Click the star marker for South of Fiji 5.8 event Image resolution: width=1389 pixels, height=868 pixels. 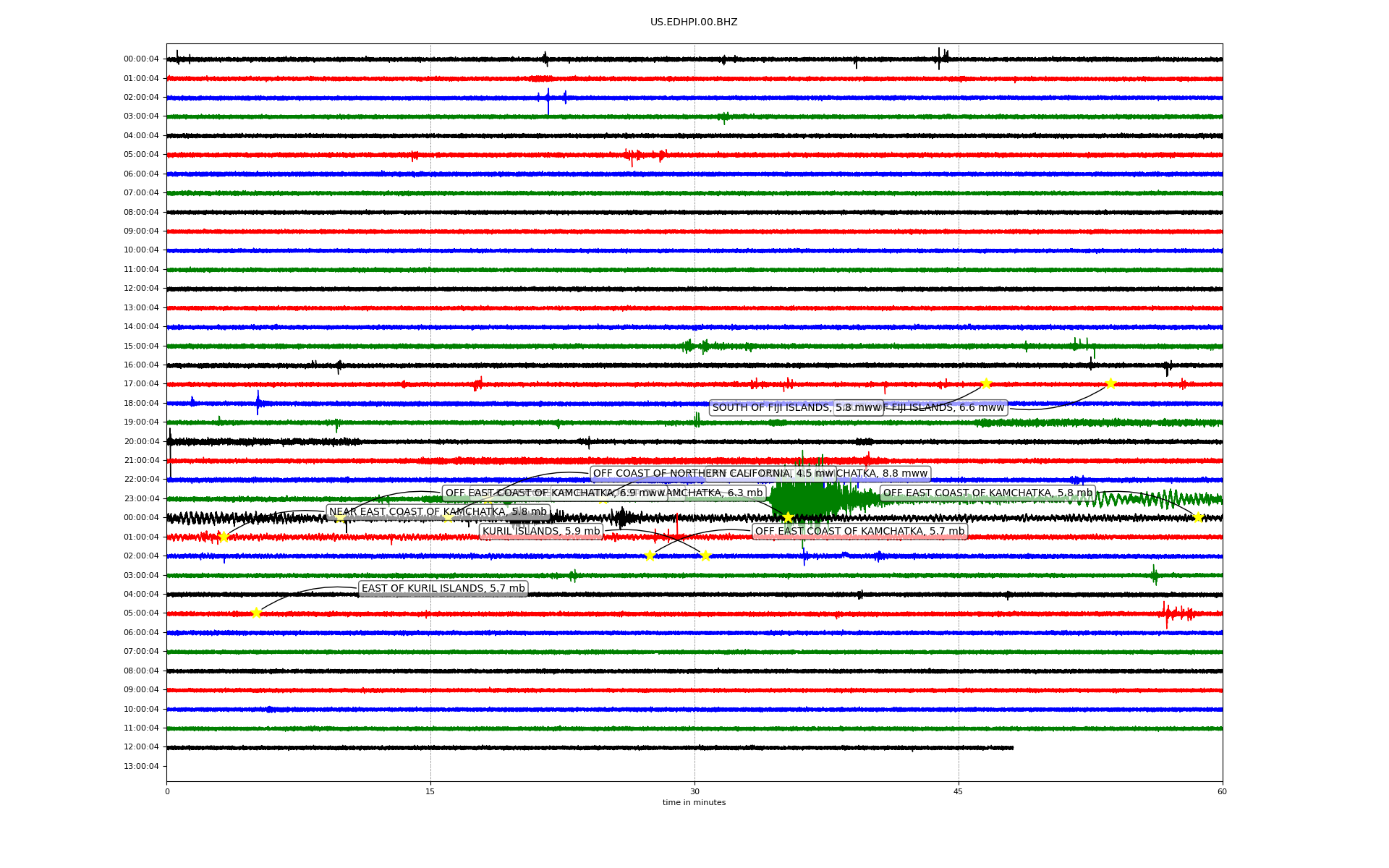click(x=986, y=384)
